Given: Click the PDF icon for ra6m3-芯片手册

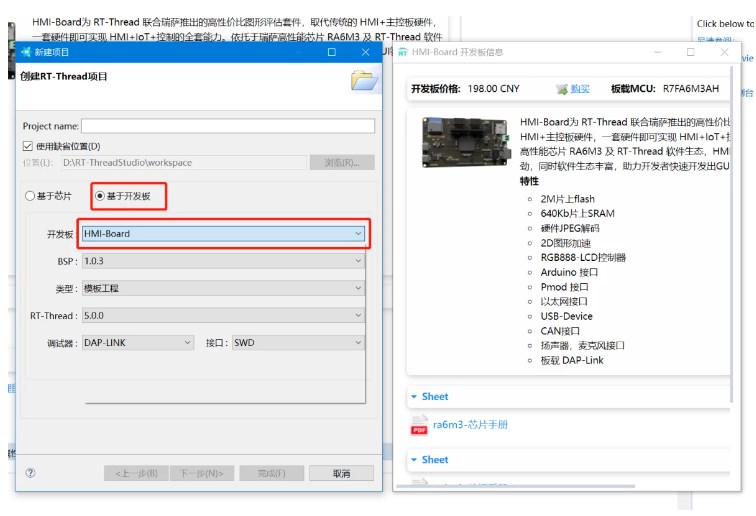Looking at the screenshot, I should click(419, 425).
